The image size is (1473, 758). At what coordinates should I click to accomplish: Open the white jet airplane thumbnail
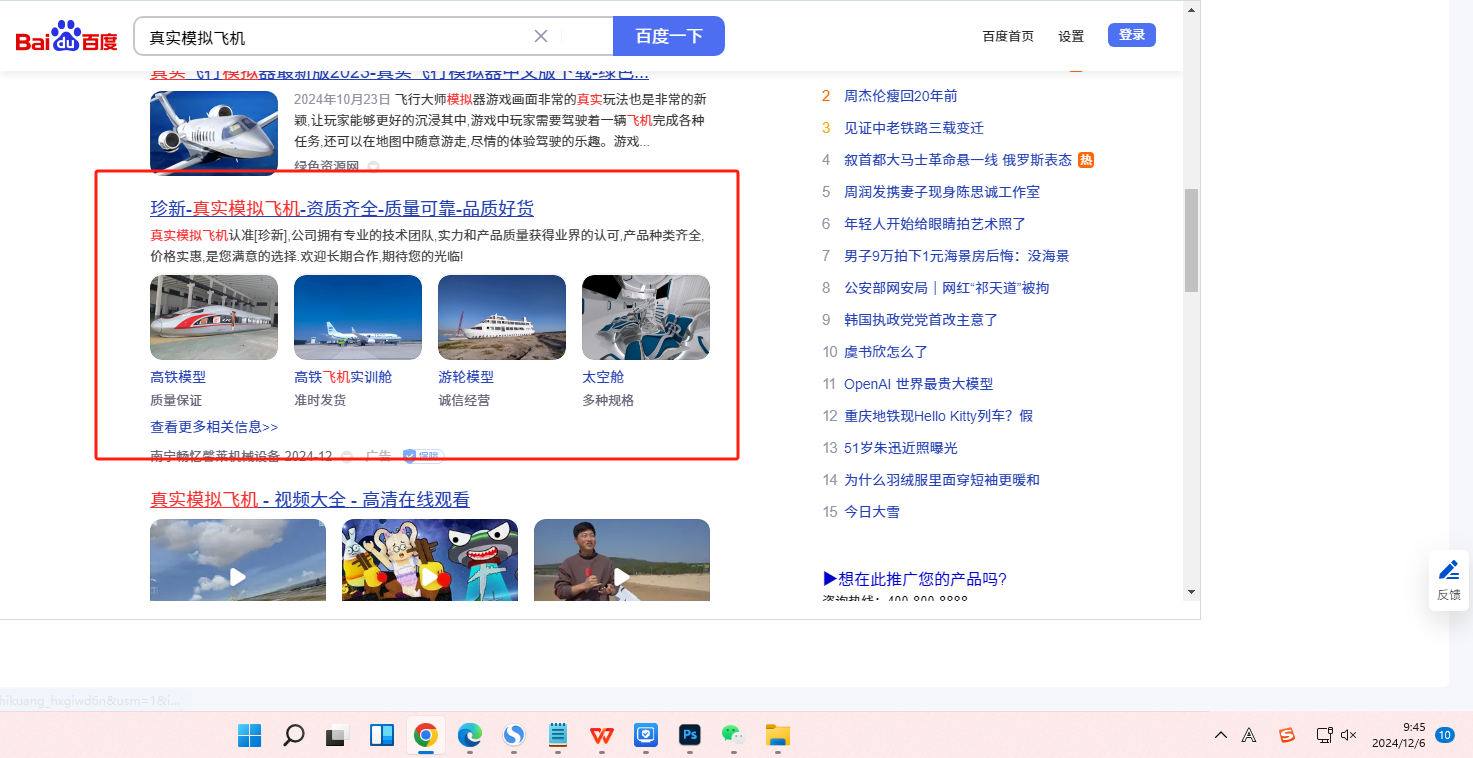coord(214,132)
